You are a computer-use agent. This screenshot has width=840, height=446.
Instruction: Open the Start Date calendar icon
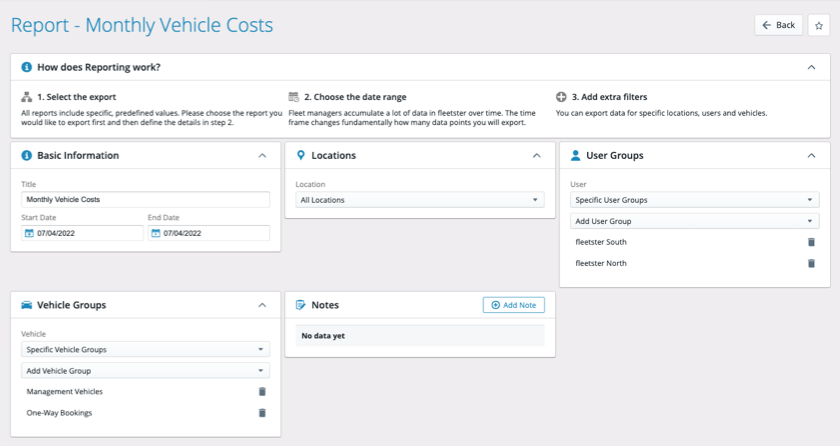pyautogui.click(x=29, y=233)
